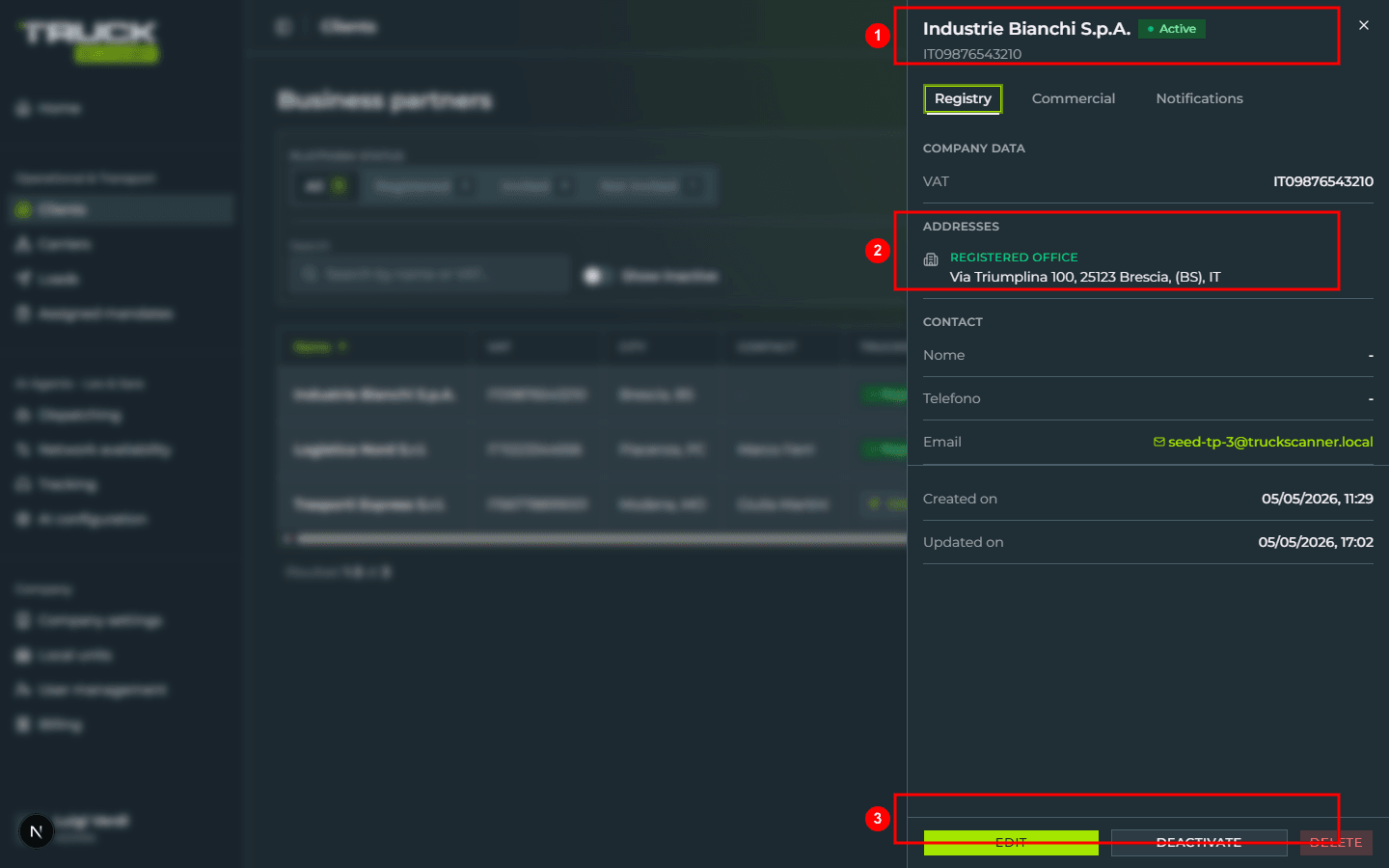The image size is (1389, 868).
Task: Click the address Via Triumplina 100, Brescia
Action: coord(1085,277)
